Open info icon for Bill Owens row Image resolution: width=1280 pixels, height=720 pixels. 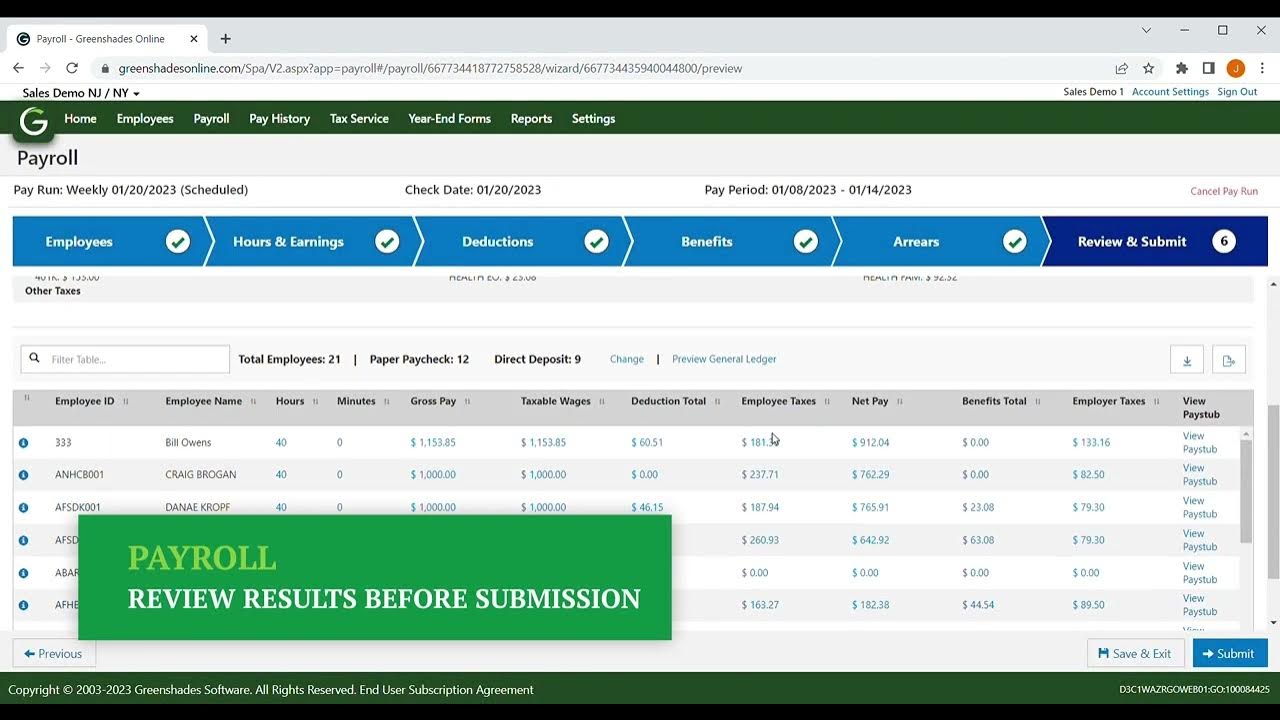(23, 442)
